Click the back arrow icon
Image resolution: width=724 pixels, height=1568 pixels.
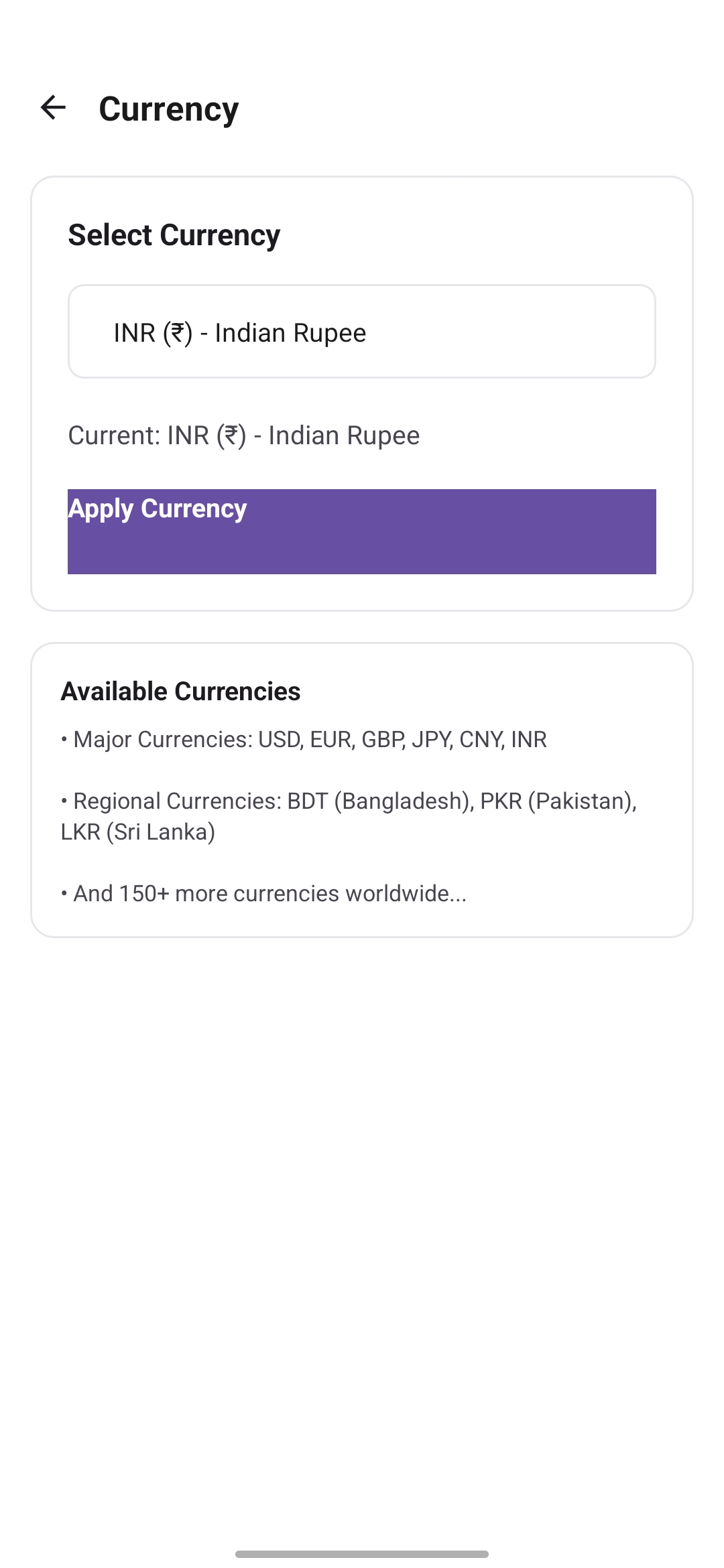click(54, 108)
